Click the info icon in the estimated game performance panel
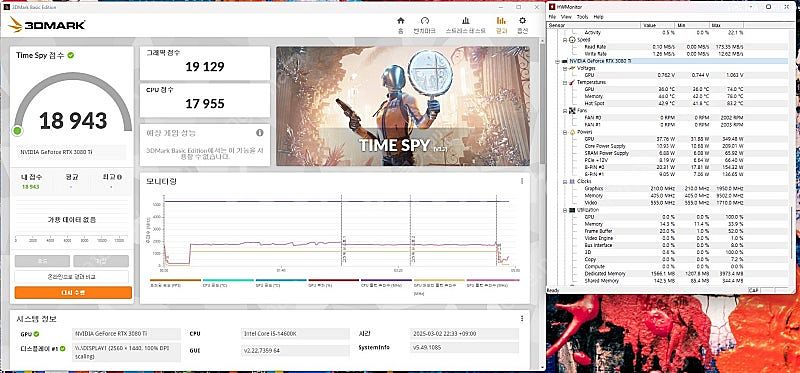Screen dimensions: 800x373 260,133
